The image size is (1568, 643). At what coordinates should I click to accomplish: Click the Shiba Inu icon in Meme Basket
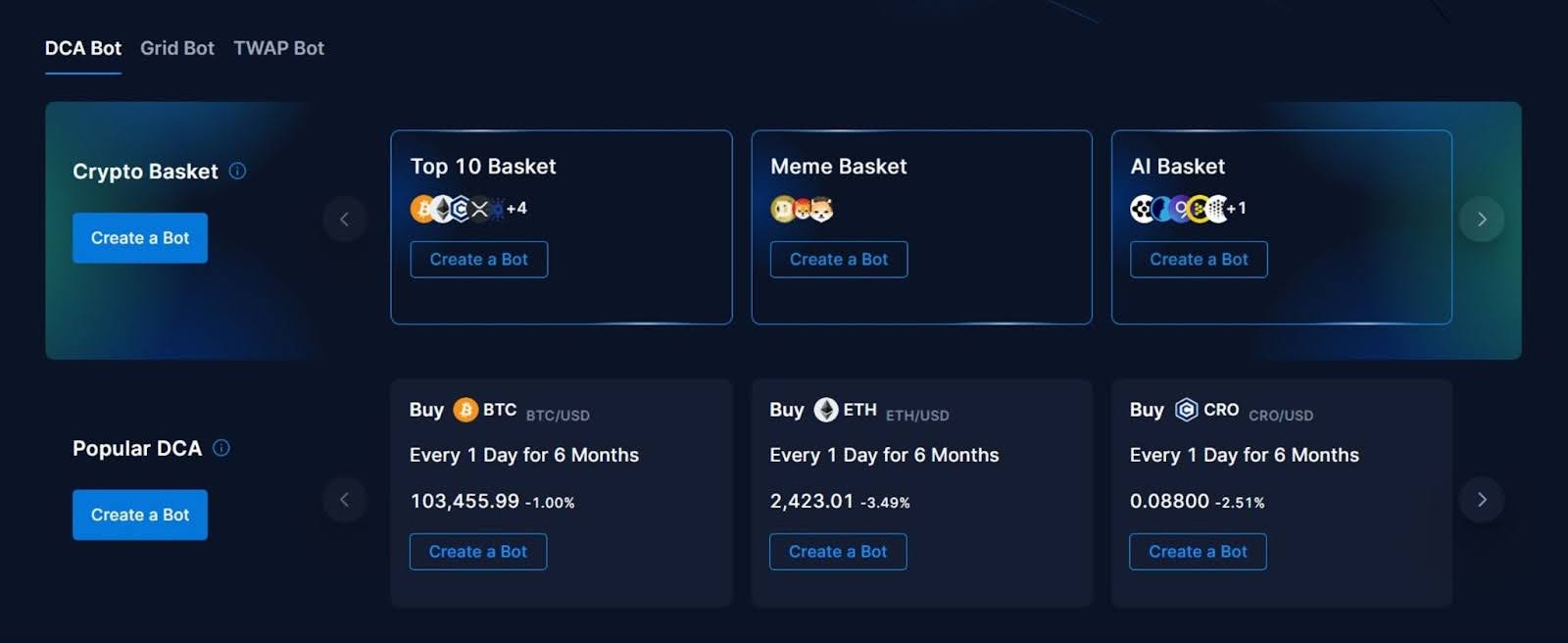pos(804,208)
